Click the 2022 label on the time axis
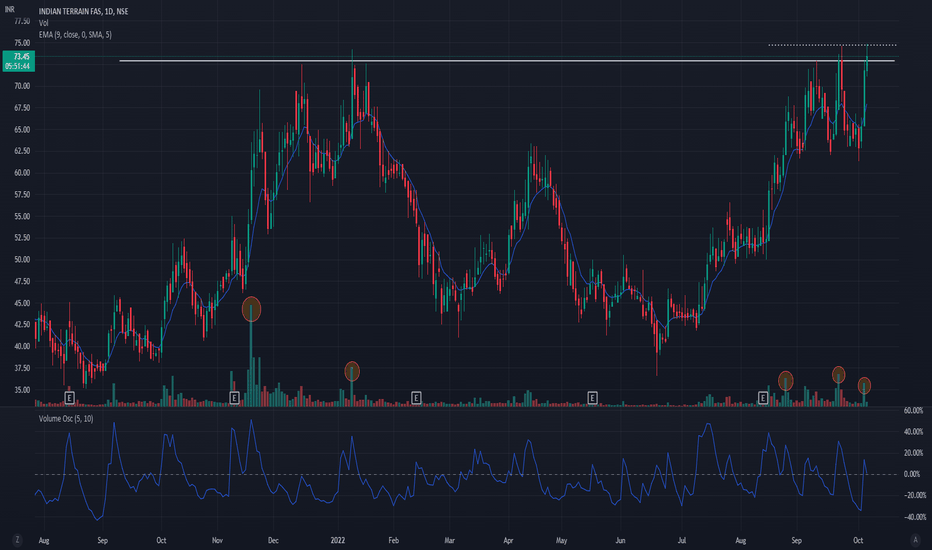The height and width of the screenshot is (550, 932). [x=338, y=540]
